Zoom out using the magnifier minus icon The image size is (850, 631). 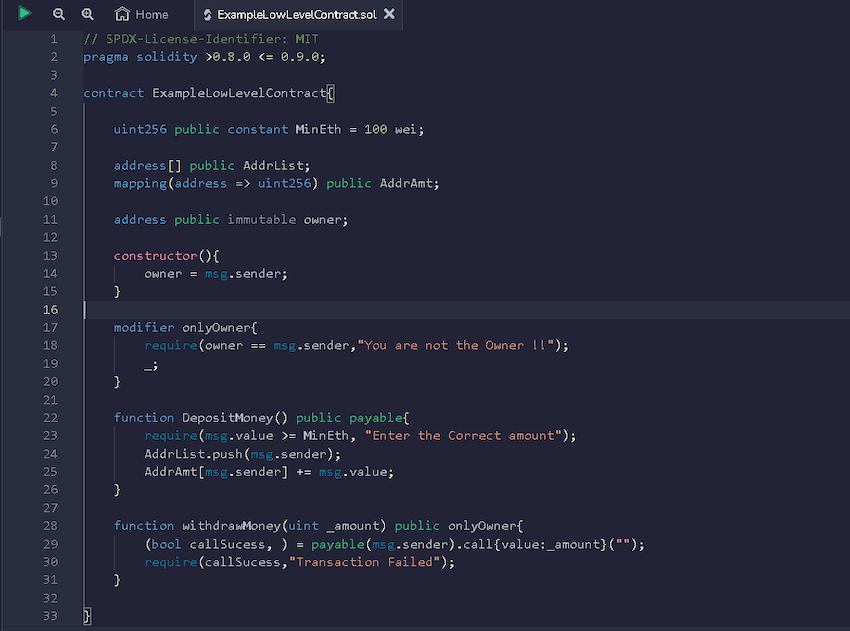coord(60,14)
